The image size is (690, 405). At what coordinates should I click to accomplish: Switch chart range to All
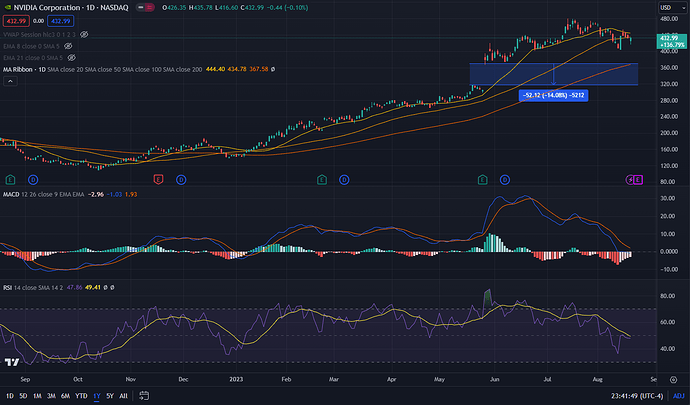[x=124, y=396]
